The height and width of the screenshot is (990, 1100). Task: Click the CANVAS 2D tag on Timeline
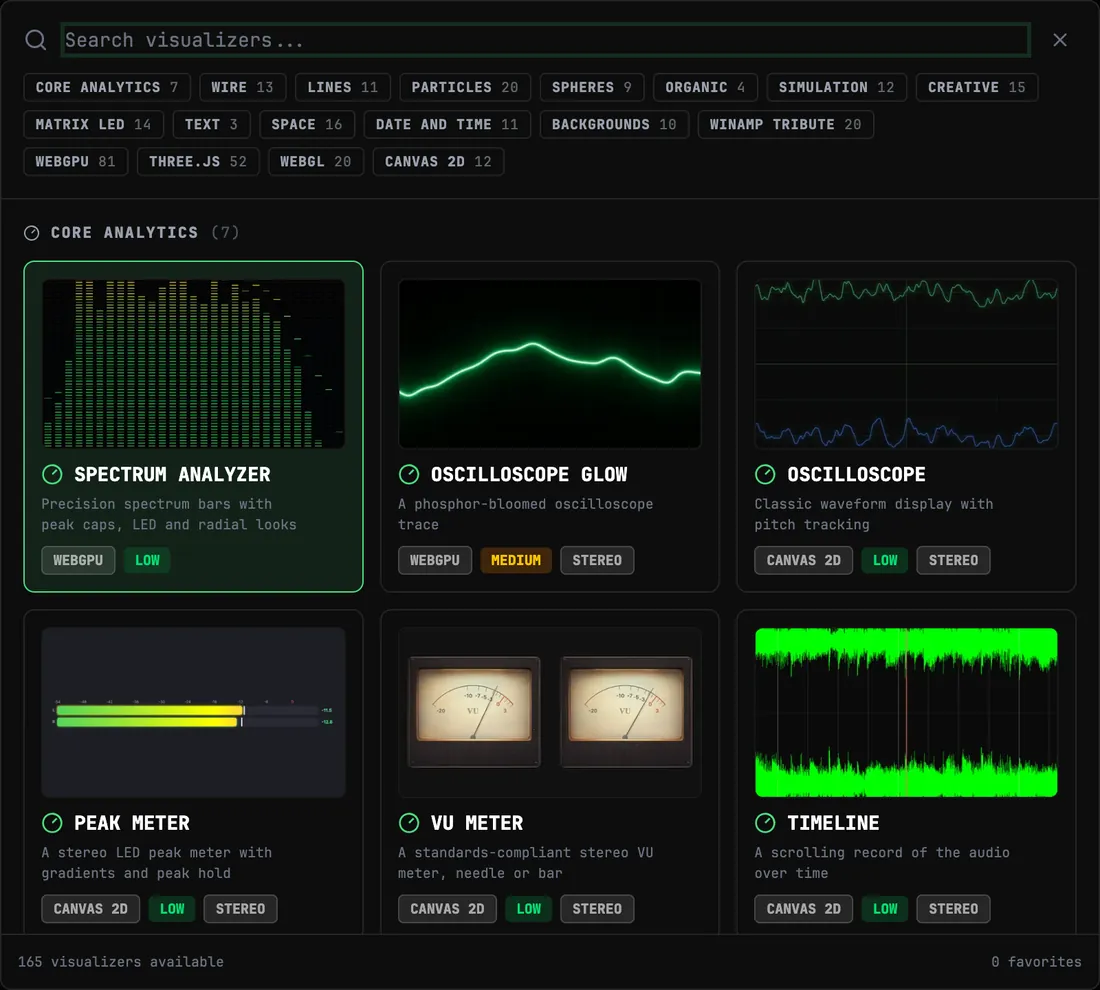click(803, 909)
